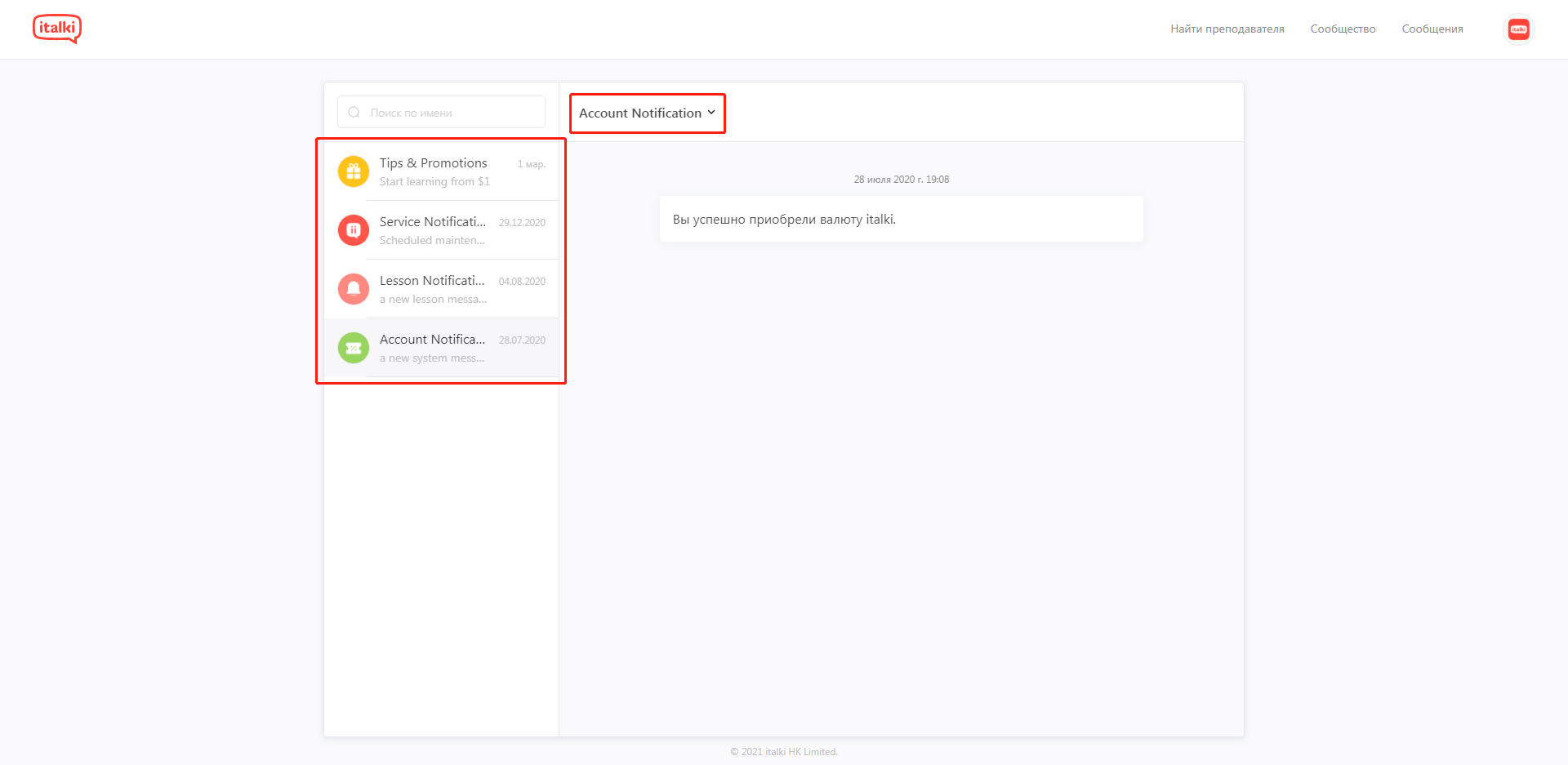Image resolution: width=1568 pixels, height=765 pixels.
Task: Expand the Account Notification header chevron
Action: [711, 113]
